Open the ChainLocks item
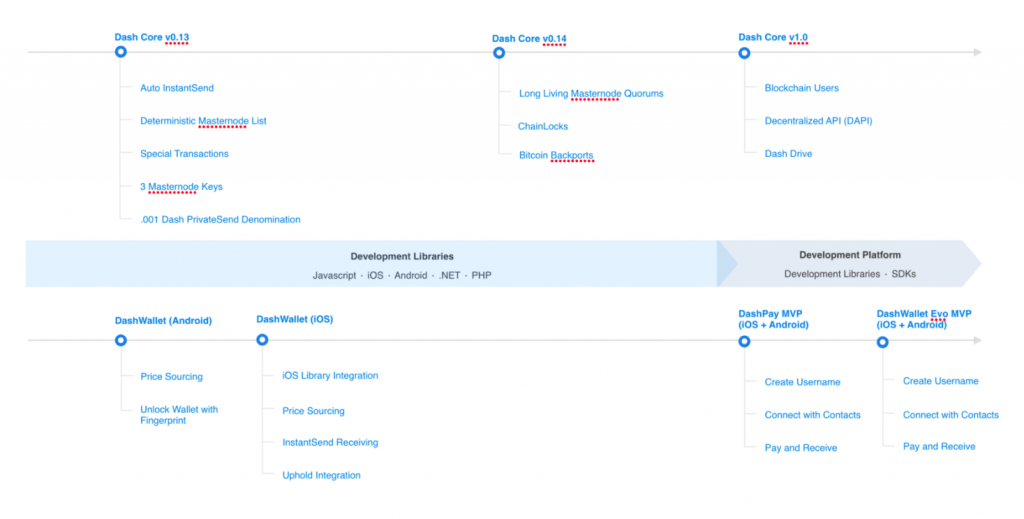The image size is (1024, 519). (x=543, y=127)
